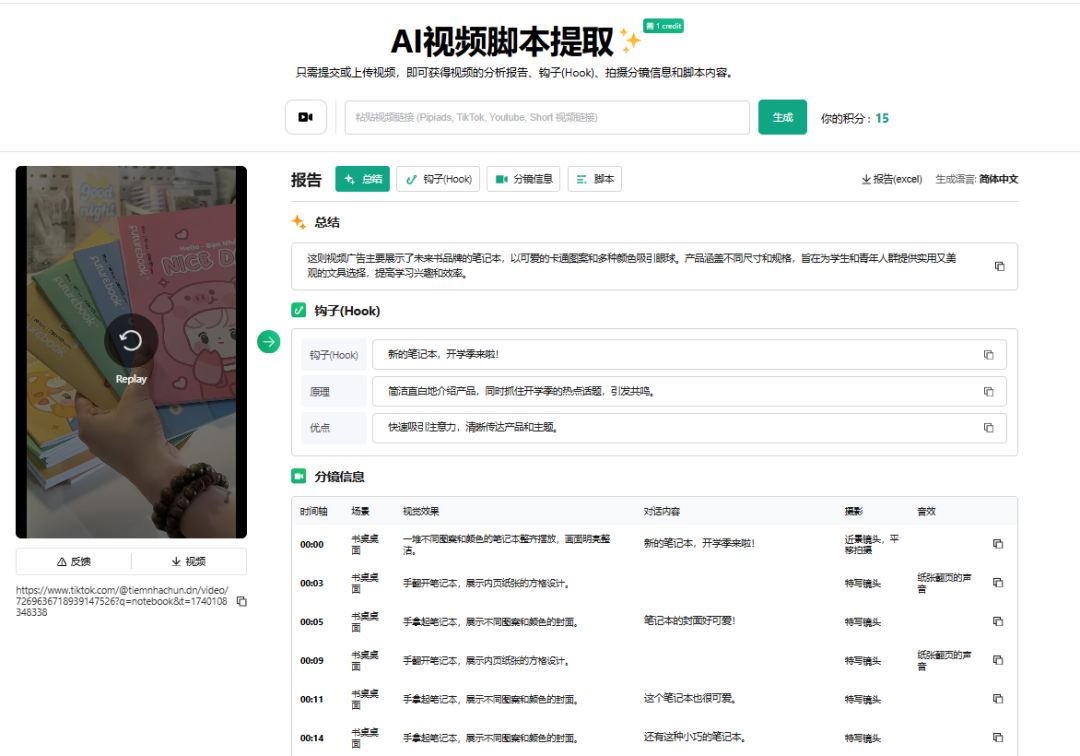Copy the 优点 advantages row
The image size is (1080, 756).
pyautogui.click(x=990, y=428)
